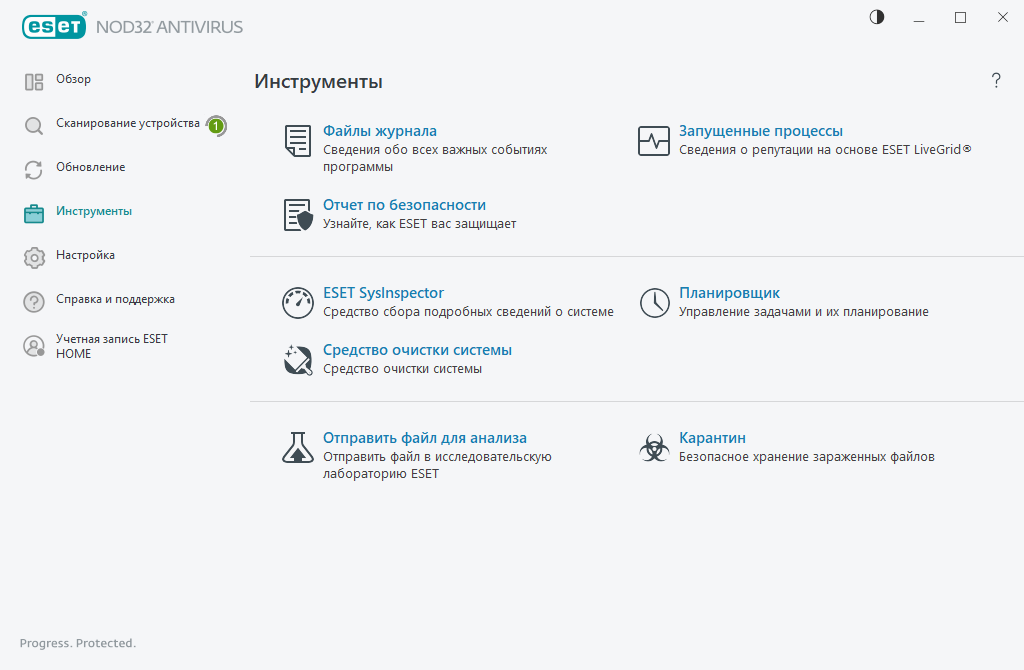Click the Обзор dashboard icon in sidebar

34,82
